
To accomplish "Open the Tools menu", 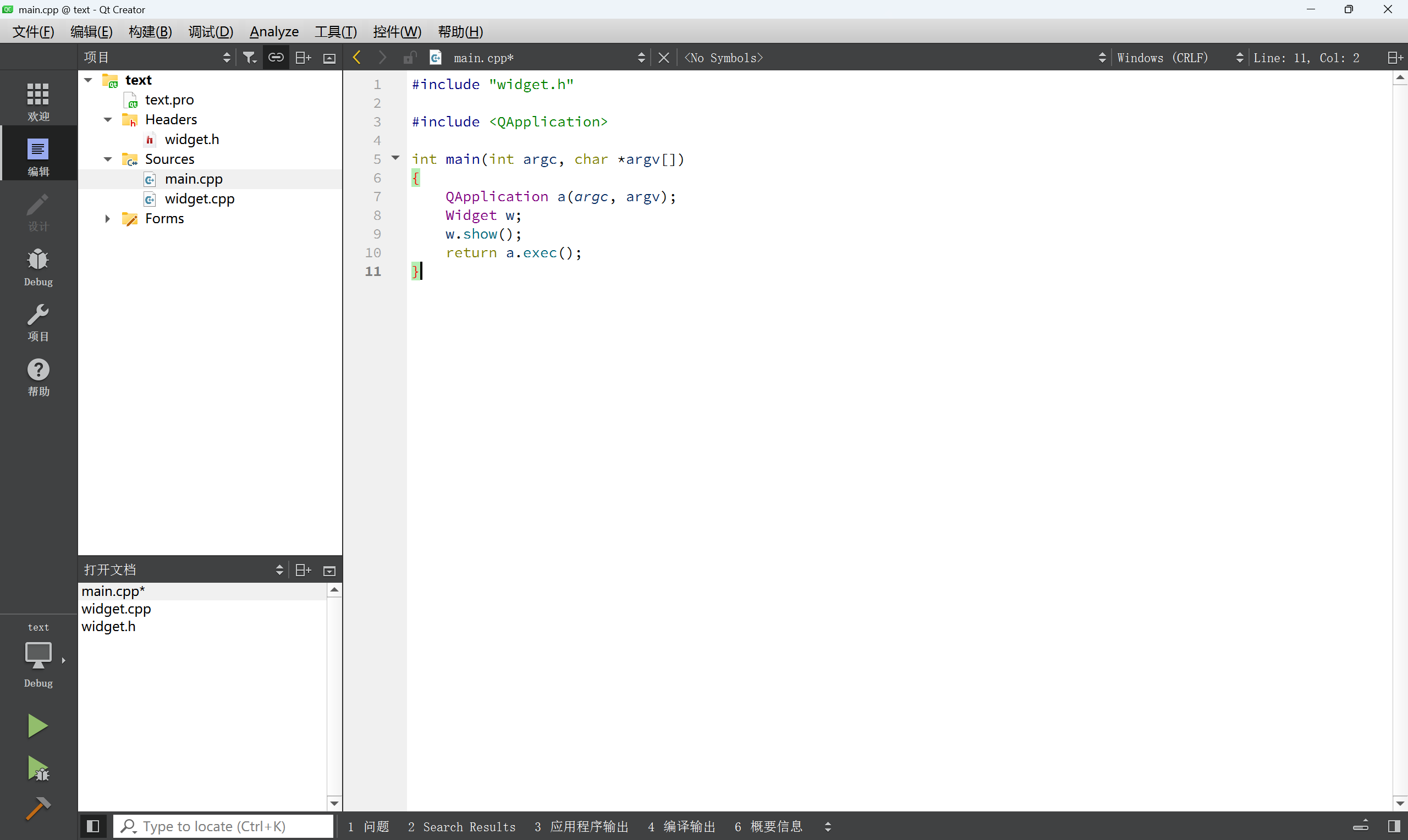I will (x=335, y=31).
